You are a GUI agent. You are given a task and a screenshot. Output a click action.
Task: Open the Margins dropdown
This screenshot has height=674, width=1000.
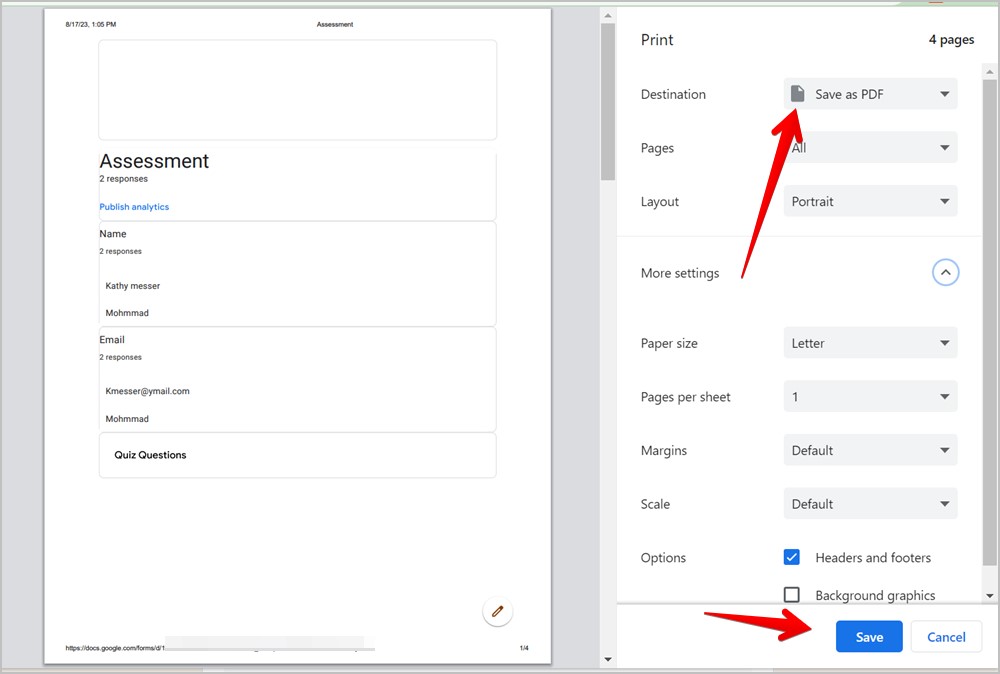tap(871, 450)
